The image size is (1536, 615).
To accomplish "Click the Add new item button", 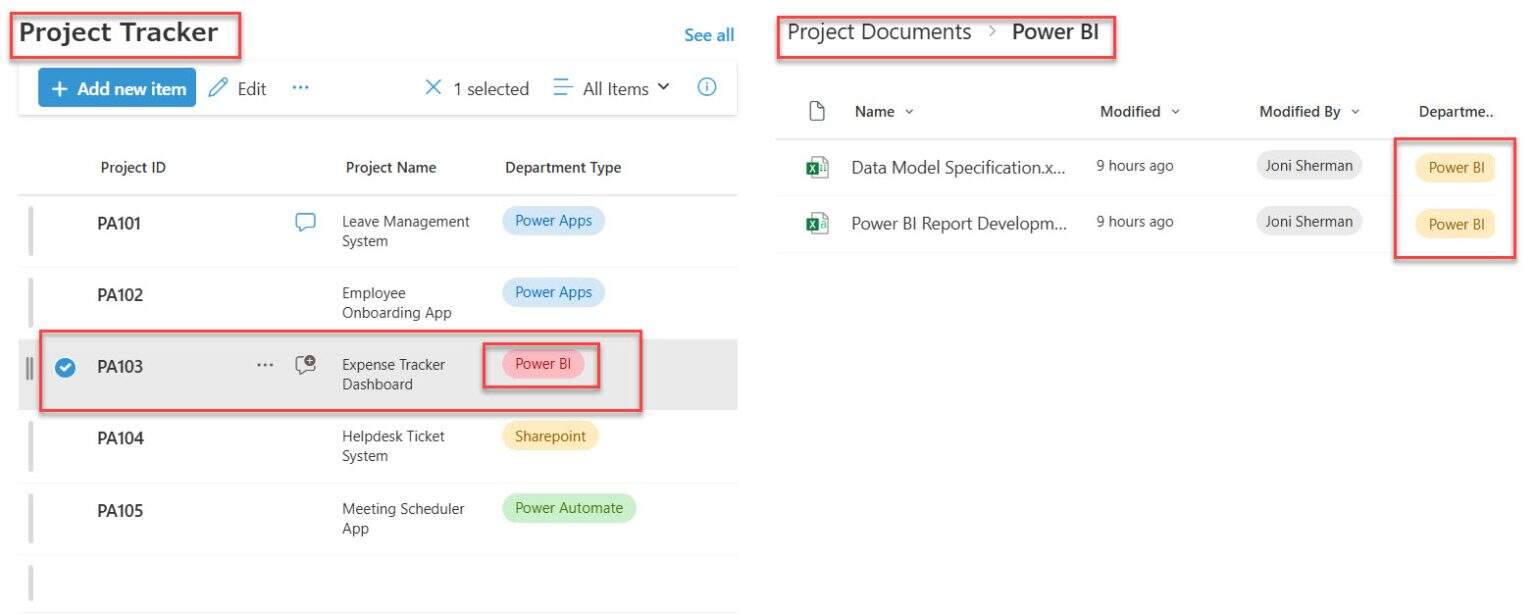I will pyautogui.click(x=116, y=88).
